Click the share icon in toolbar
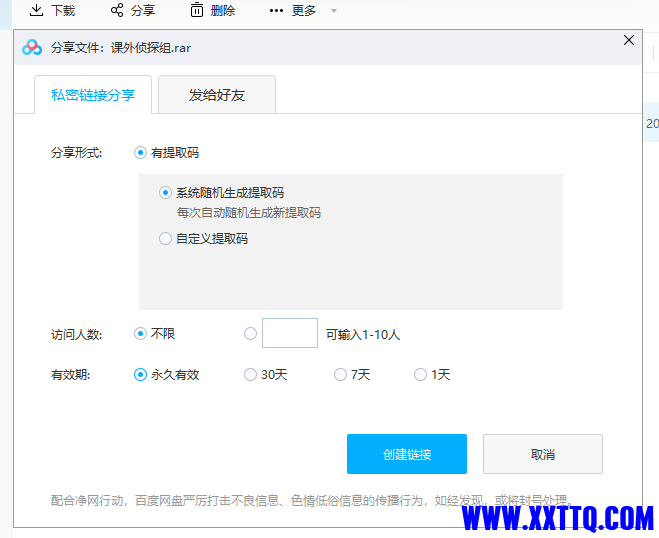The image size is (659, 538). (117, 10)
